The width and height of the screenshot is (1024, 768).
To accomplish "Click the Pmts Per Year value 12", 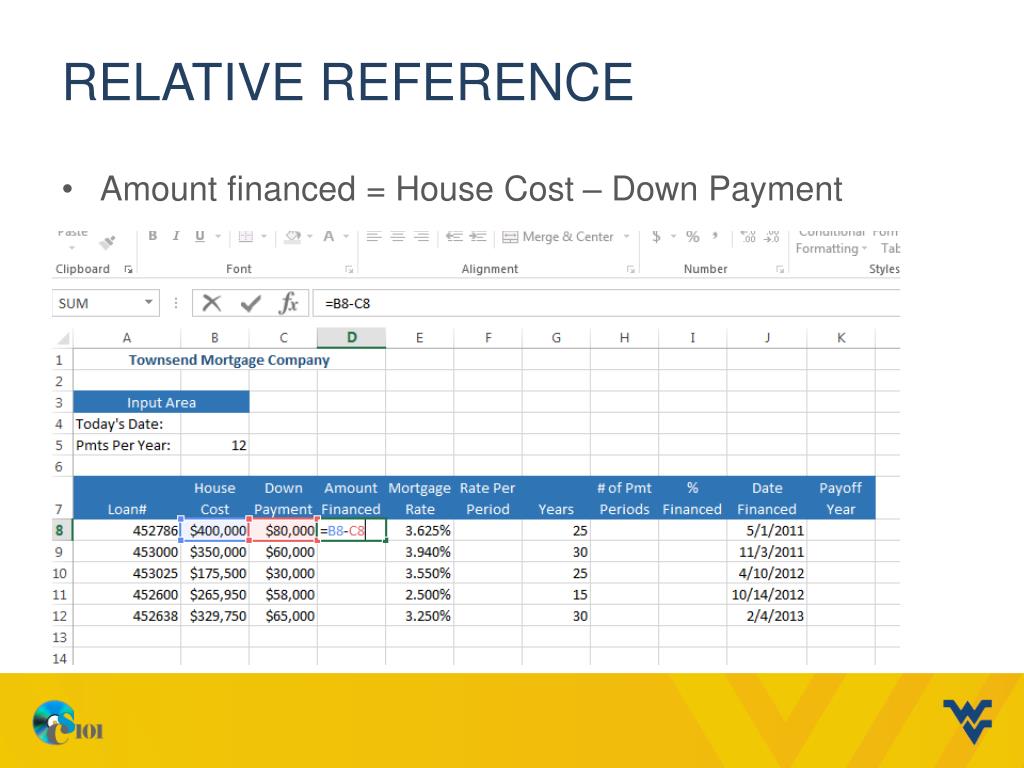I will 215,445.
